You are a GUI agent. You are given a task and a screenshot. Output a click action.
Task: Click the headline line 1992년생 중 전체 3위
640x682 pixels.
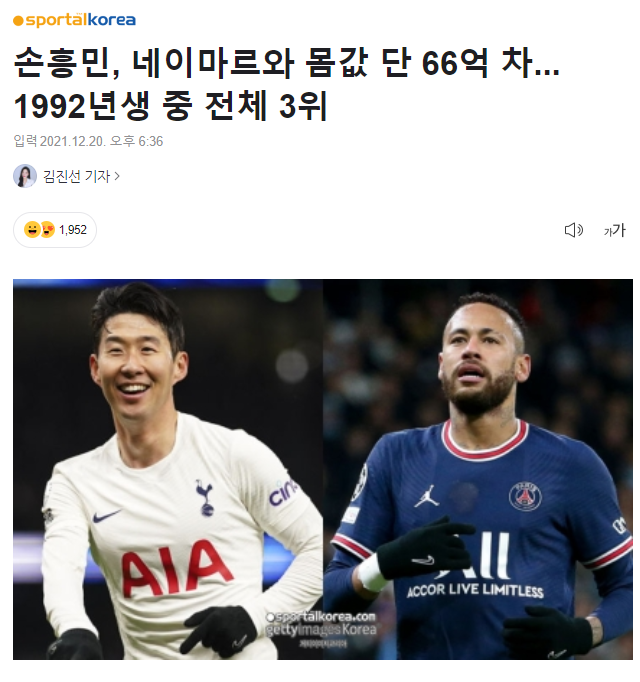point(171,106)
